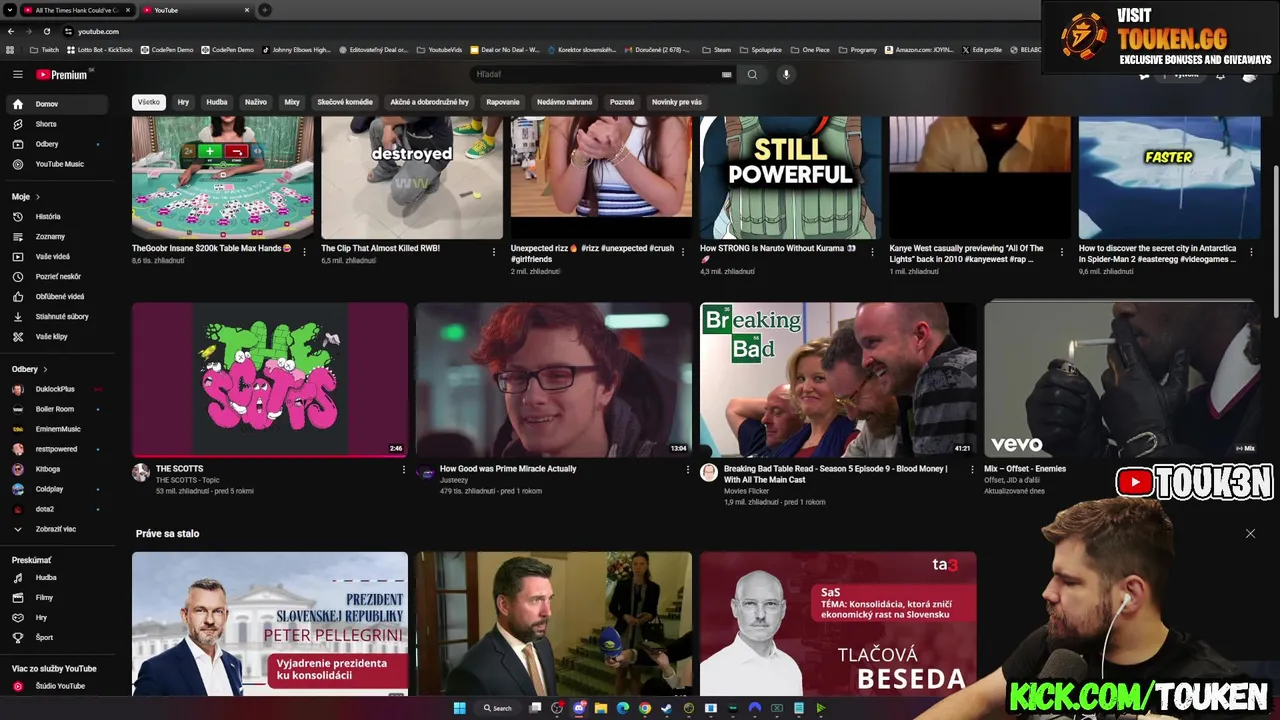Select the Rapovanie filter chip
Viewport: 1280px width, 720px height.
(503, 102)
